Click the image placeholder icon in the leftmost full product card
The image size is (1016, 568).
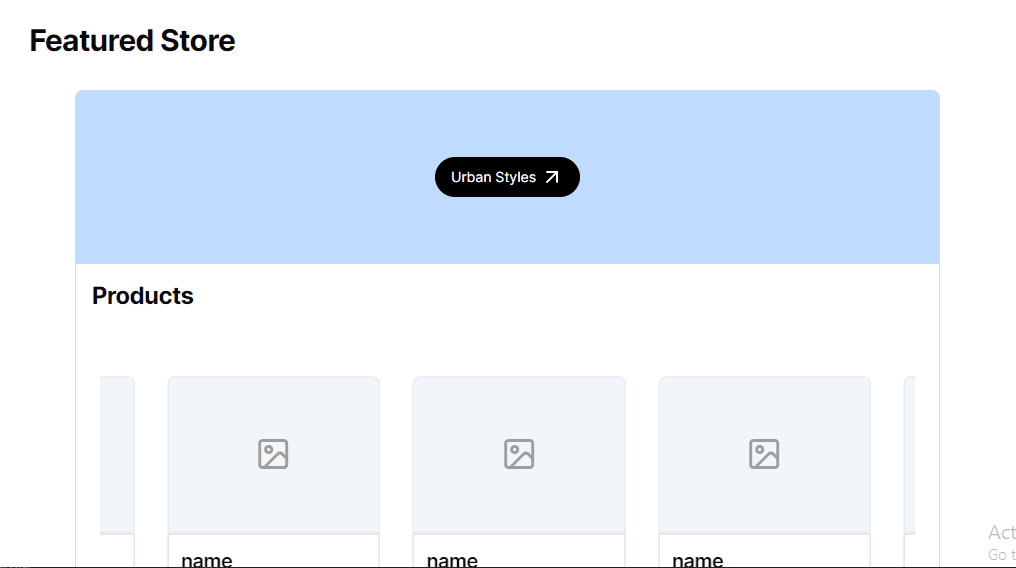coord(273,454)
